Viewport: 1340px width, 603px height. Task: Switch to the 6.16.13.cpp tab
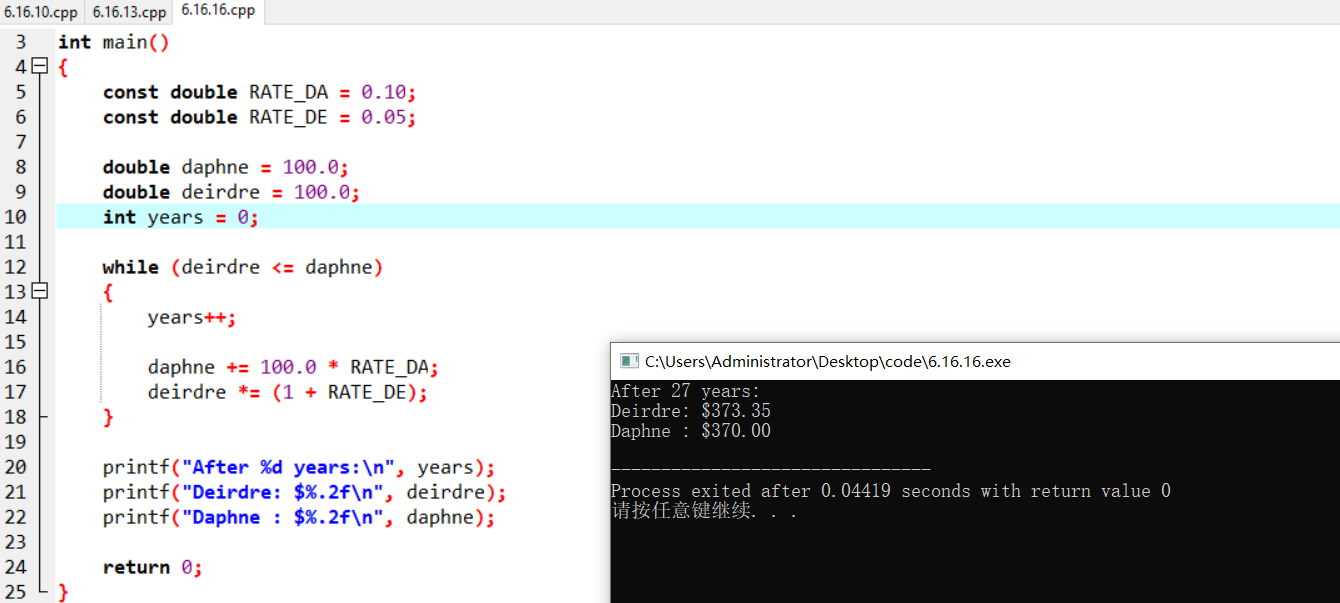[129, 12]
